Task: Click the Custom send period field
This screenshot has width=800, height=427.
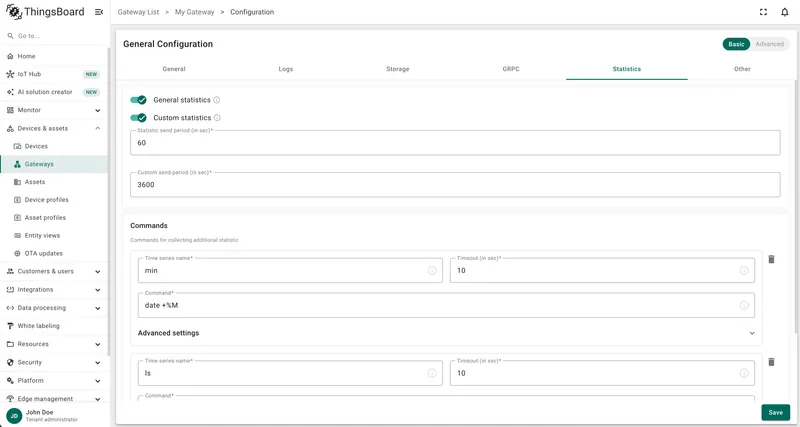Action: (455, 185)
